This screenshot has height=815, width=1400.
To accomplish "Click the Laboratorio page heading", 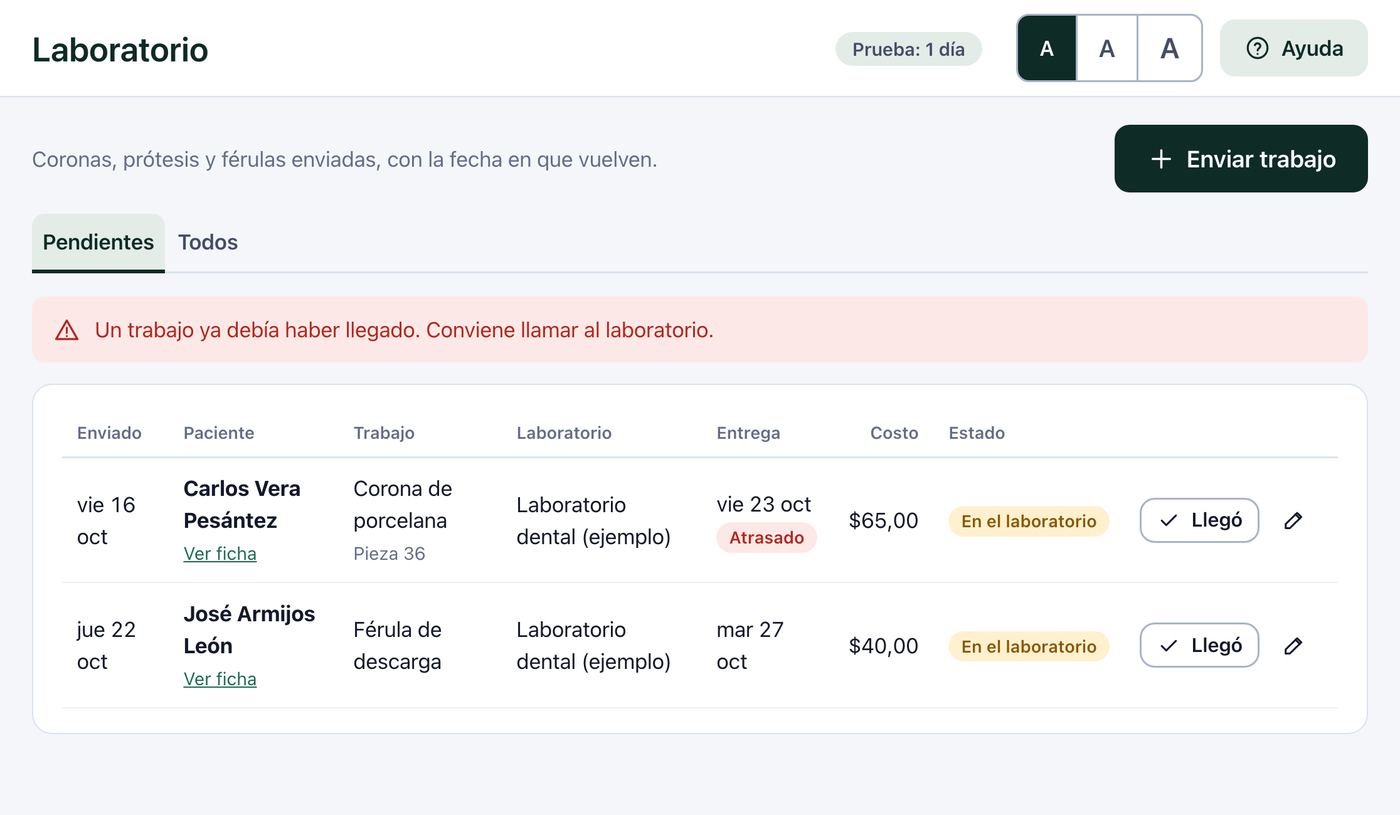I will click(x=120, y=49).
